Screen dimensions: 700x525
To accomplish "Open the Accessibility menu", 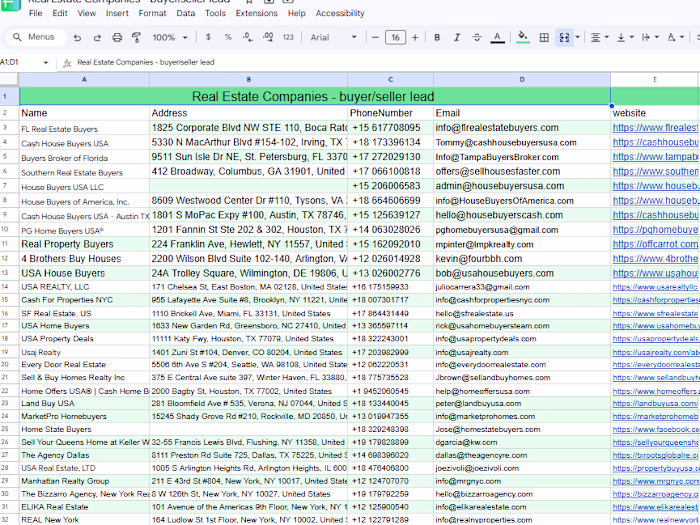I will point(340,13).
